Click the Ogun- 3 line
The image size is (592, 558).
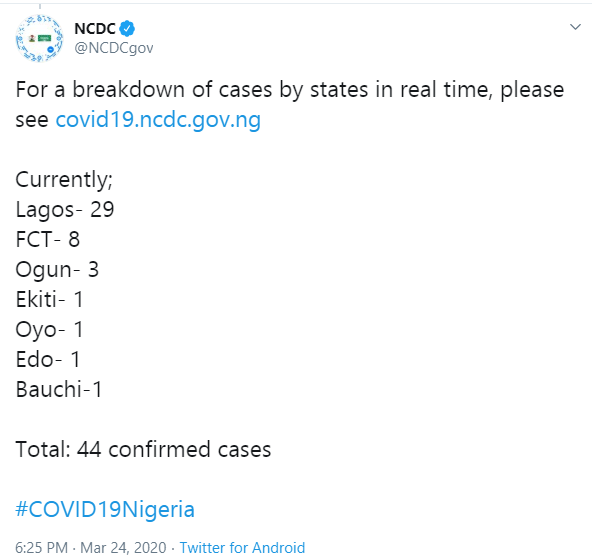pyautogui.click(x=57, y=270)
